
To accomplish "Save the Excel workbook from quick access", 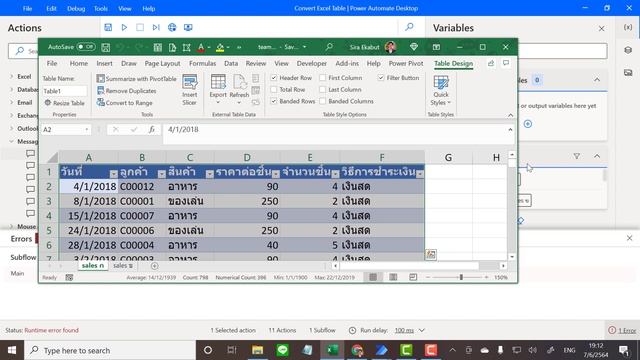I will tap(106, 47).
